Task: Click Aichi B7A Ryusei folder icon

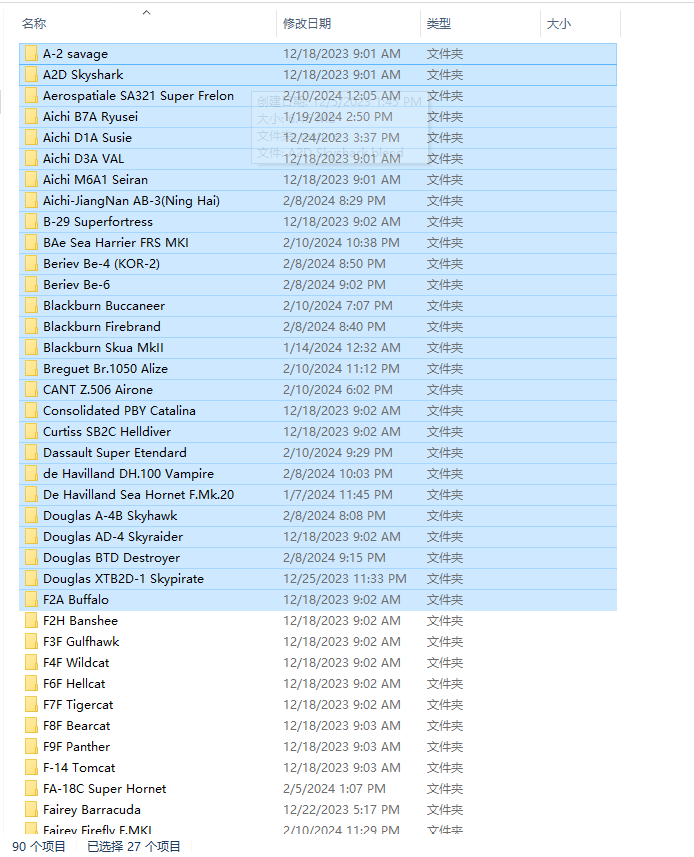Action: pos(31,116)
